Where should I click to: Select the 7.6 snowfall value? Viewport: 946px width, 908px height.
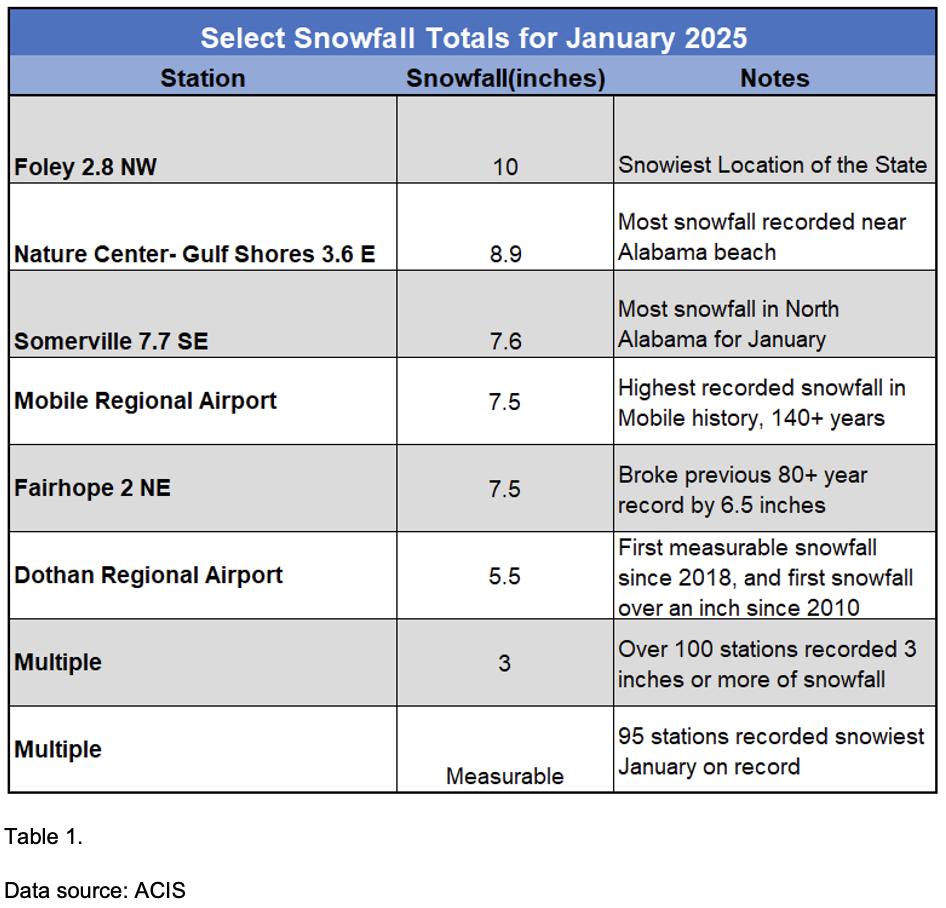click(505, 341)
